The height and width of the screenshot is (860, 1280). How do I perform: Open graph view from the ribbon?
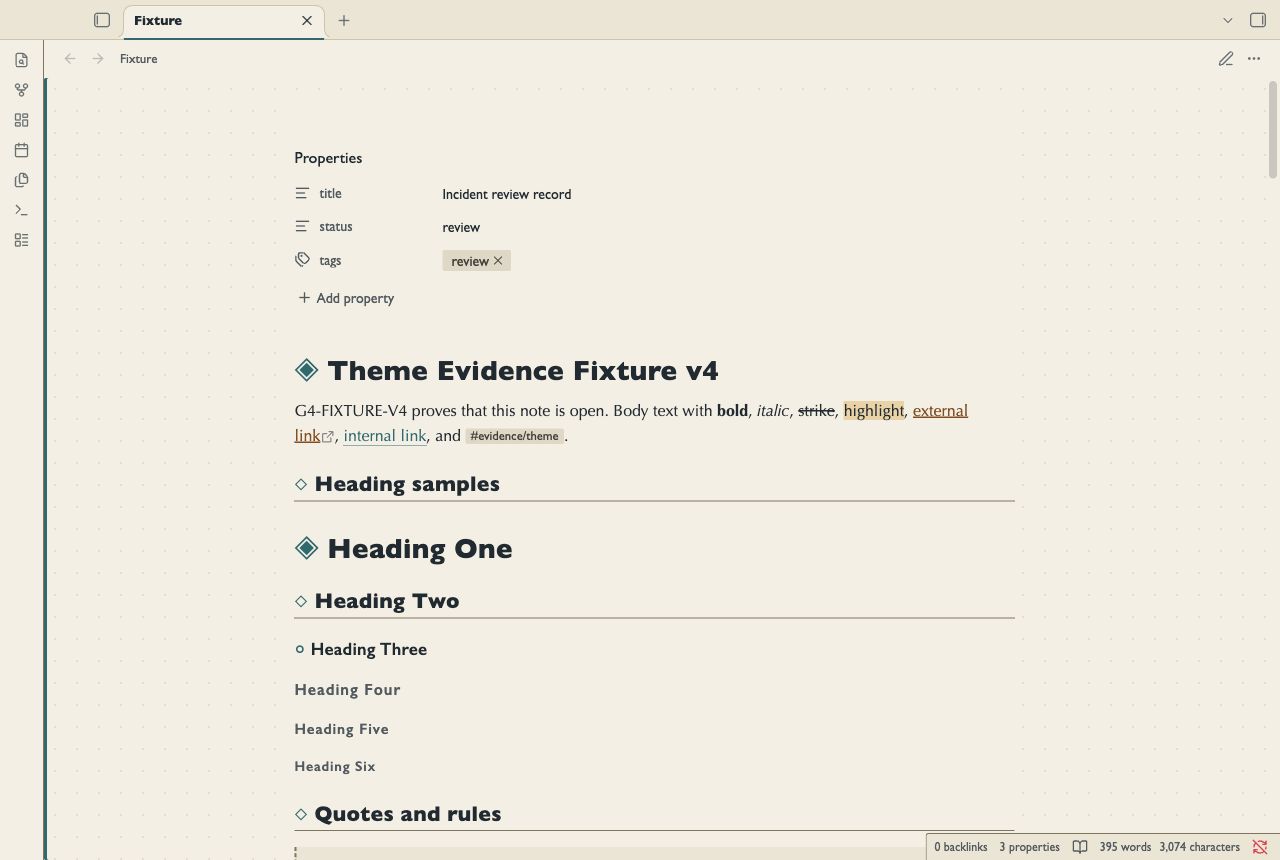pyautogui.click(x=21, y=90)
